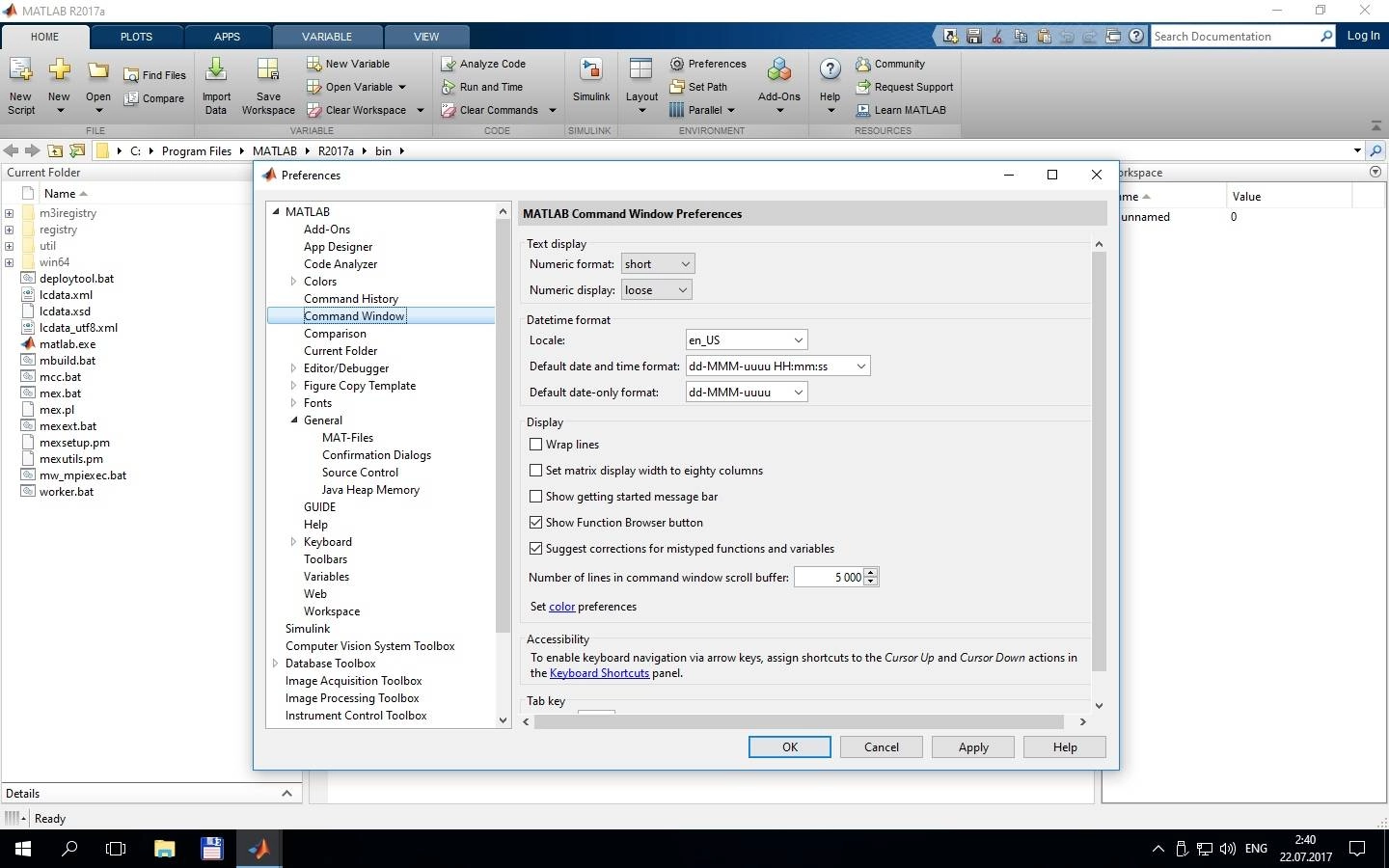Open the Keyboard Shortcuts link
Image resolution: width=1389 pixels, height=868 pixels.
(x=599, y=673)
